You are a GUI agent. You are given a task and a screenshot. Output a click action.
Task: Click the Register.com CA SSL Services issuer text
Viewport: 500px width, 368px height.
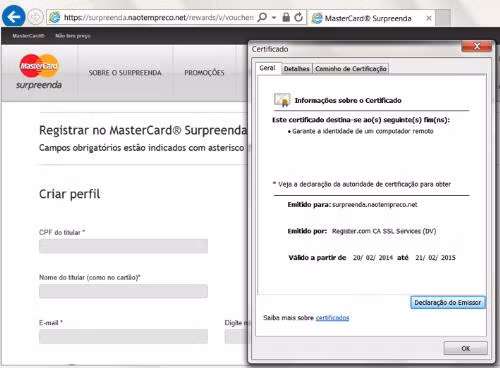click(384, 231)
